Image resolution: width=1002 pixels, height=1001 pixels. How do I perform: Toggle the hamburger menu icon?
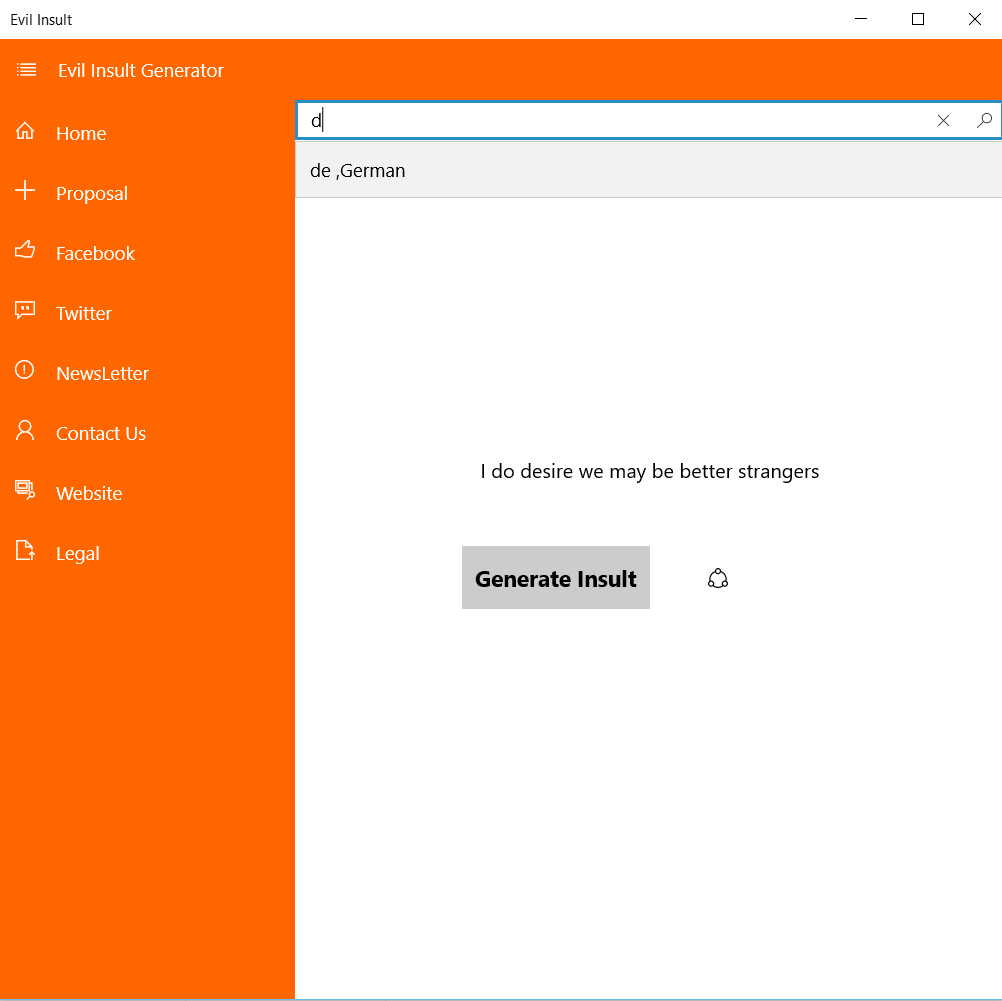(x=26, y=70)
